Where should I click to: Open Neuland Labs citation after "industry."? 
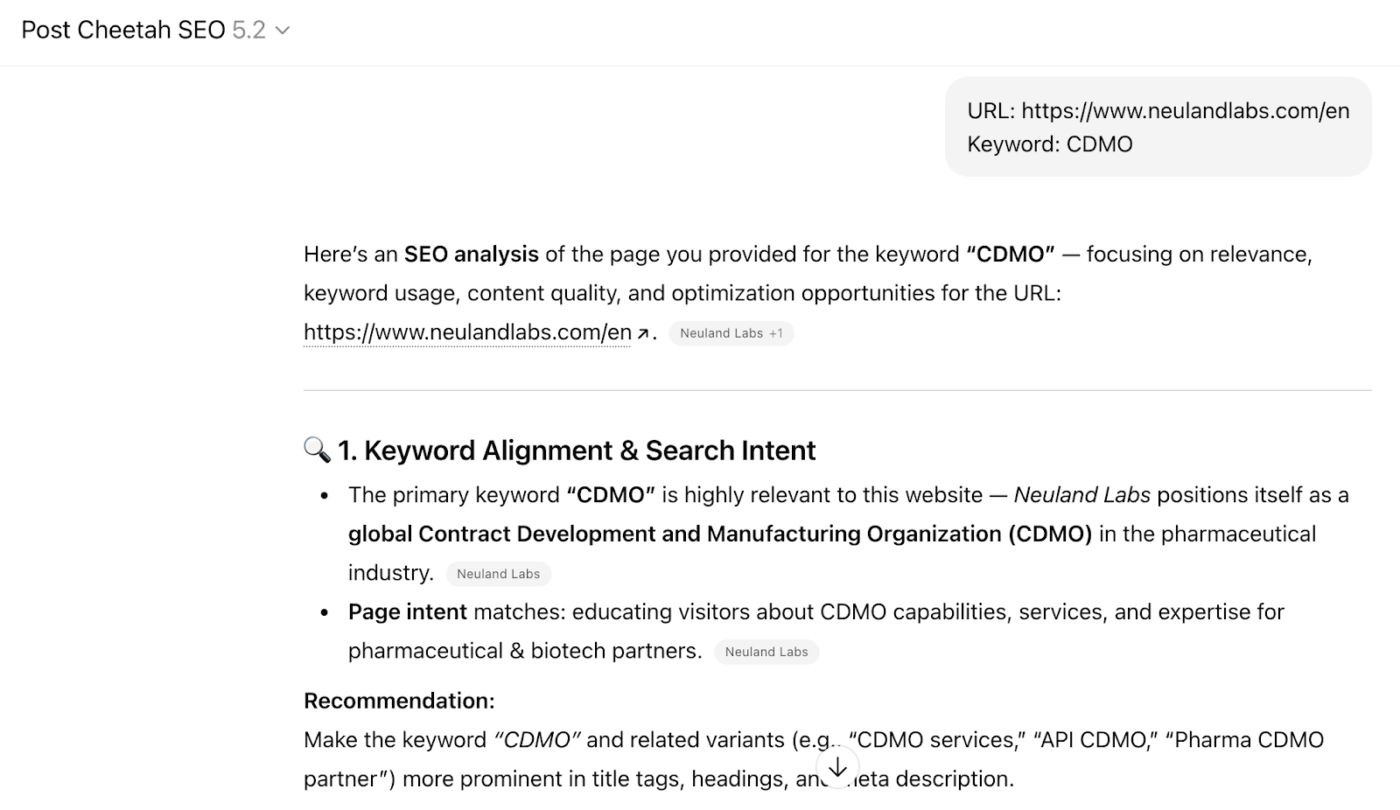click(498, 574)
